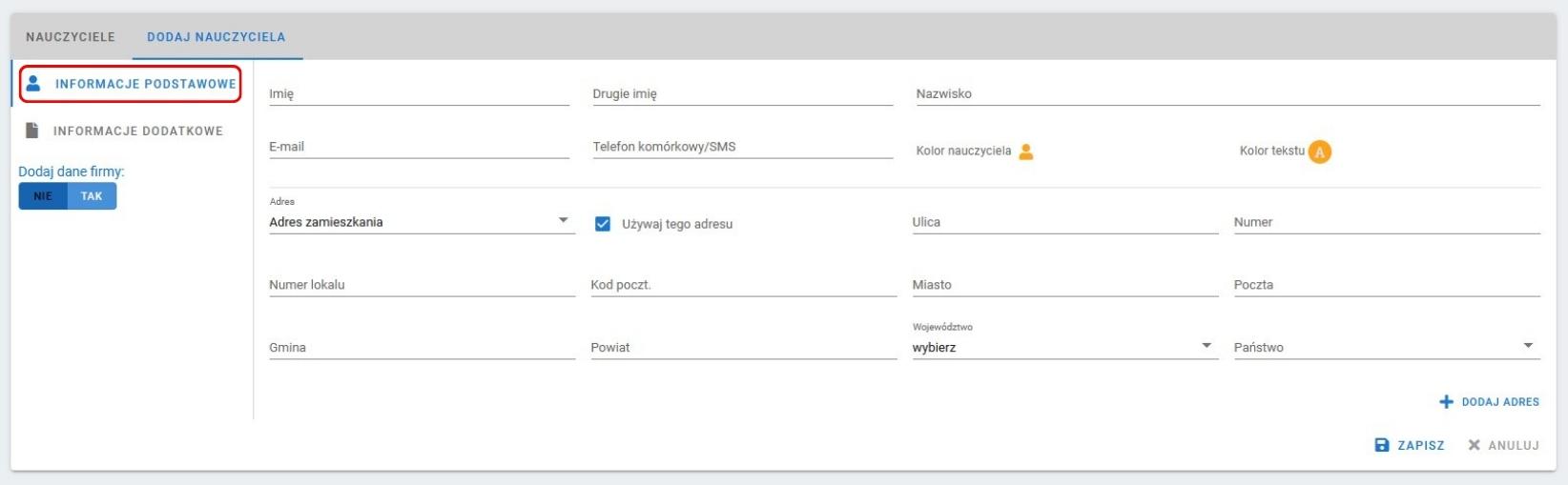
Task: Click the person icon beside Informacje podstawowe
Action: pos(33,84)
